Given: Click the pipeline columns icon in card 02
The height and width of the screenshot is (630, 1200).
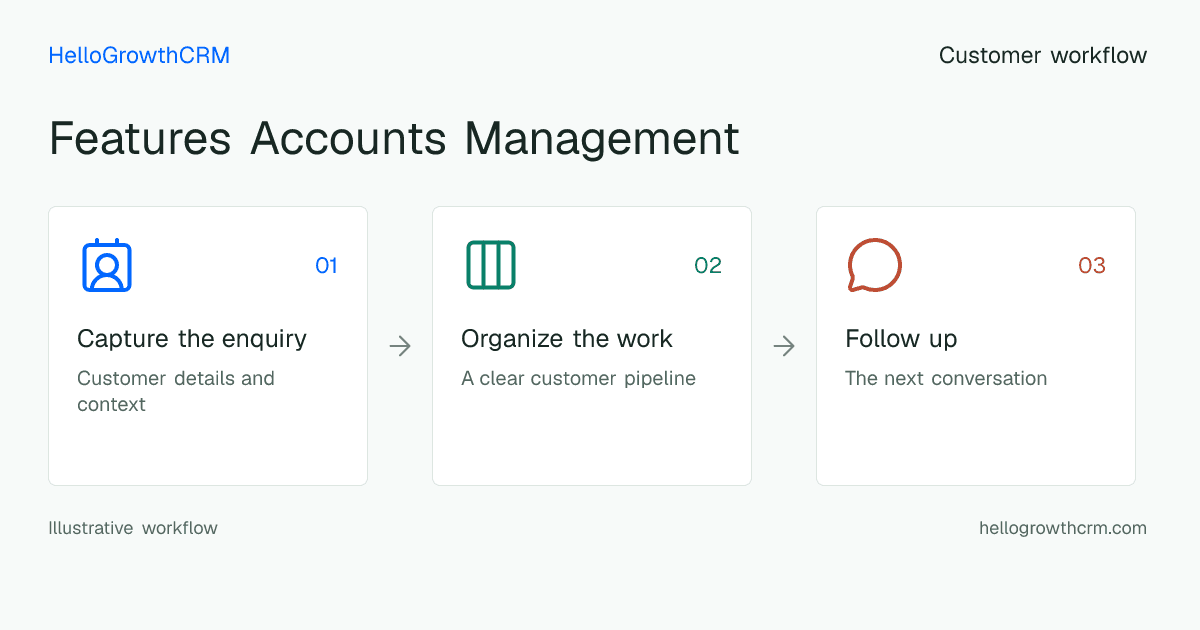Looking at the screenshot, I should pyautogui.click(x=491, y=265).
